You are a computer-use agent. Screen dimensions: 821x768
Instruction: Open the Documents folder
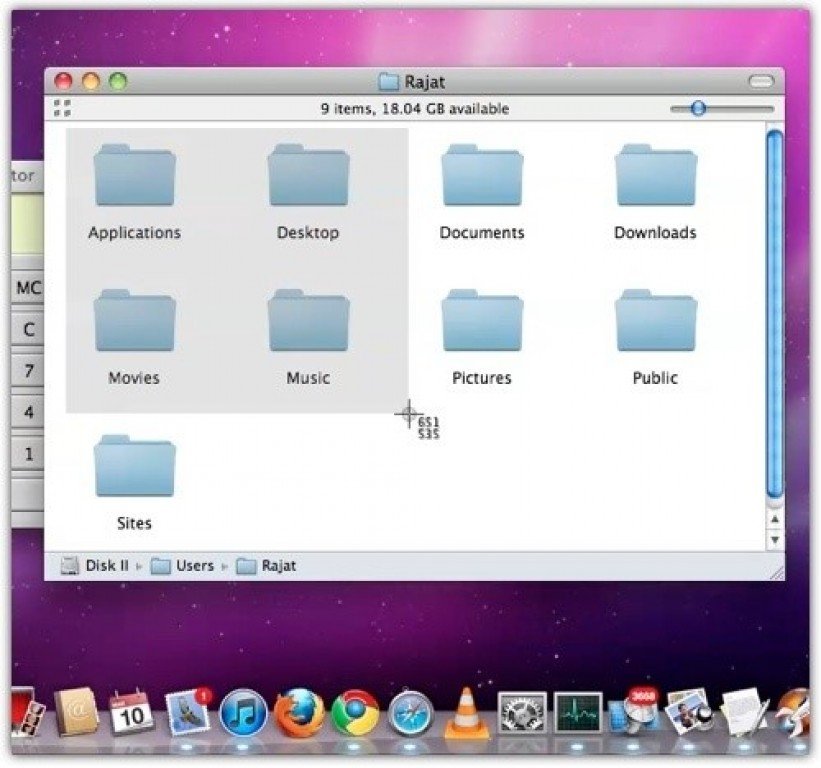point(482,177)
